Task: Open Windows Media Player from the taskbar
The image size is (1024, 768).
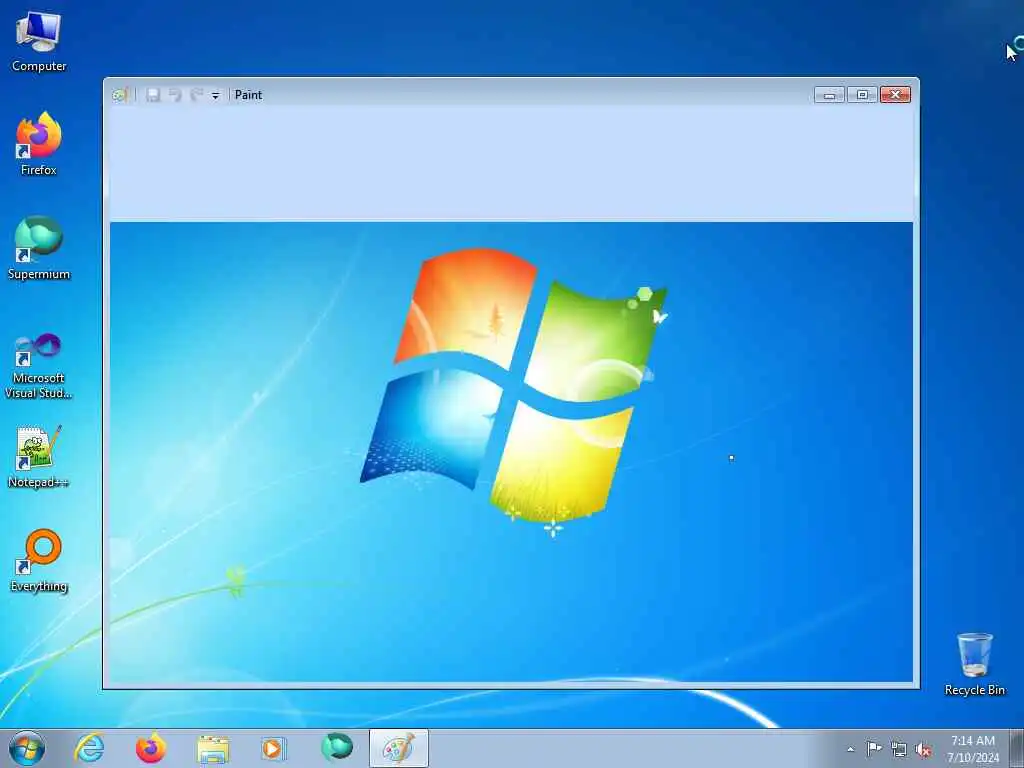Action: (274, 748)
